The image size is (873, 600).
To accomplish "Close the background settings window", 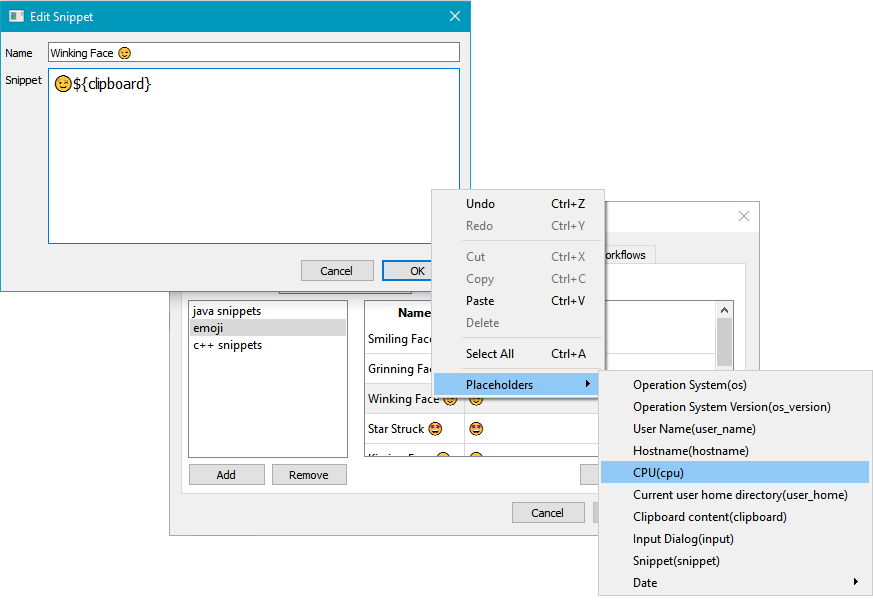I will [x=744, y=216].
